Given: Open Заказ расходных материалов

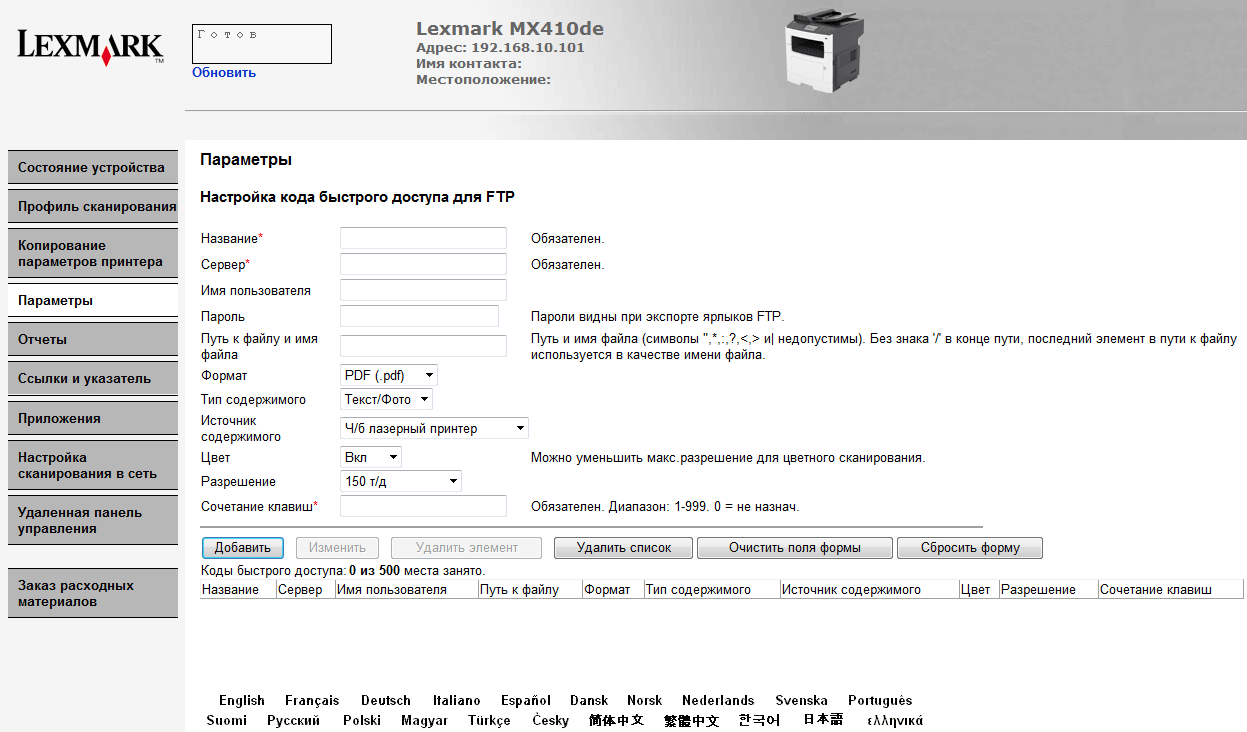Looking at the screenshot, I should (x=92, y=593).
